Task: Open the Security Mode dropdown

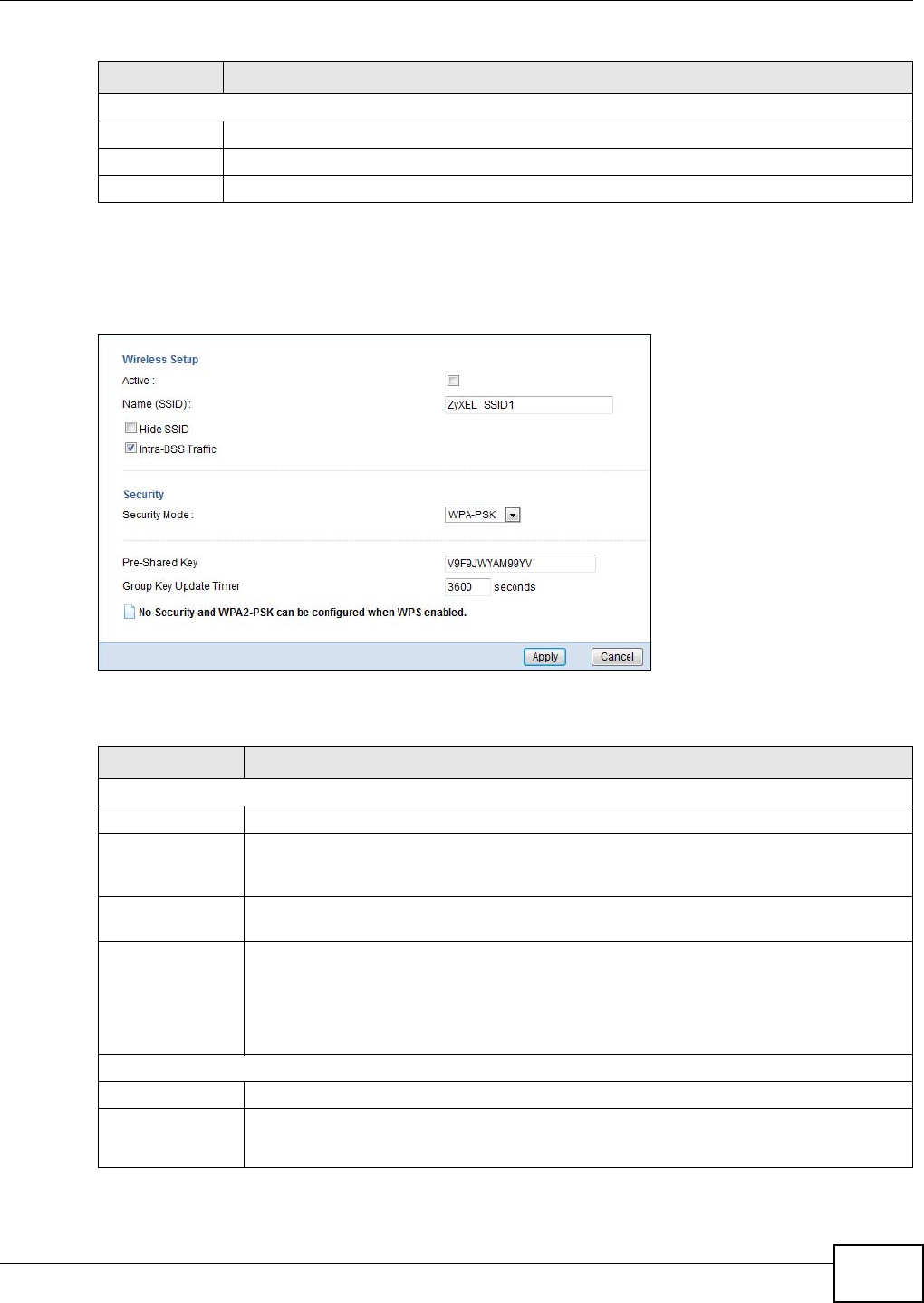Action: (x=483, y=515)
